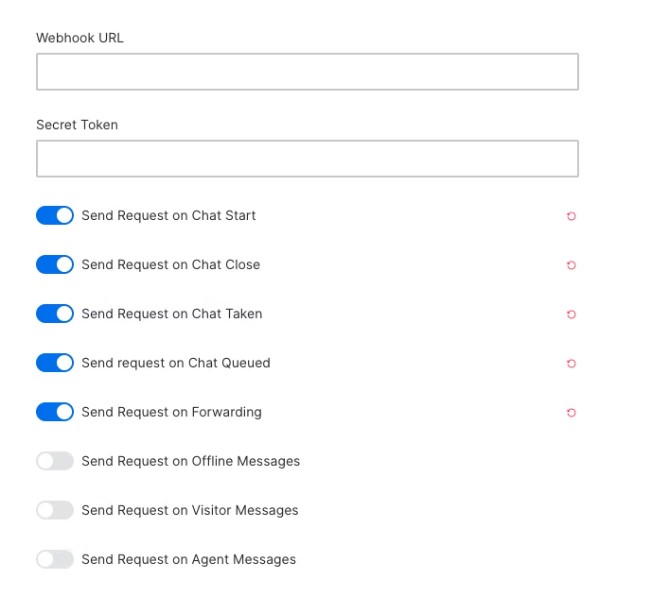
Task: Disable the Send Request on Chat Start toggle
Action: click(55, 216)
